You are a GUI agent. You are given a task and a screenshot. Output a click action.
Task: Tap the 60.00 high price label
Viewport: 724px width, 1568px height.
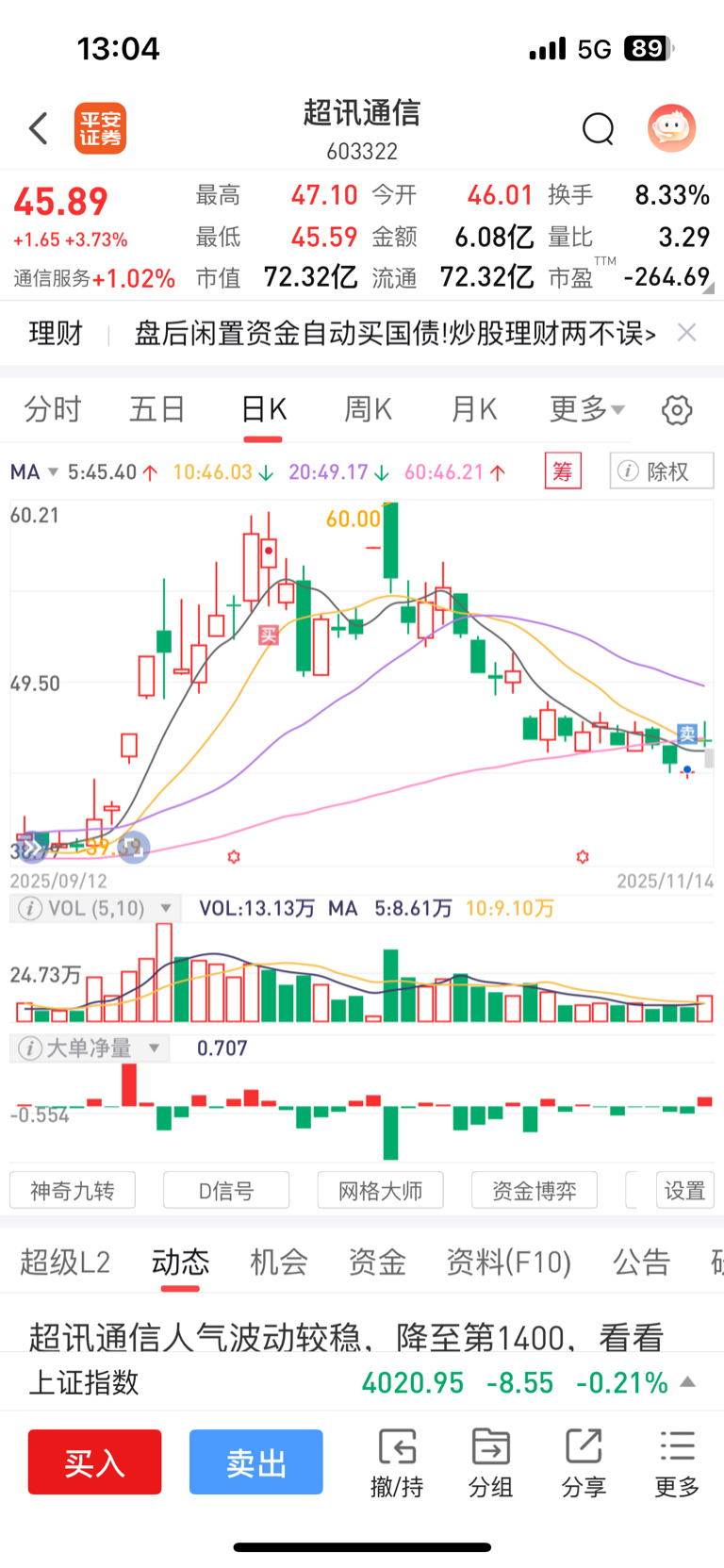click(354, 519)
